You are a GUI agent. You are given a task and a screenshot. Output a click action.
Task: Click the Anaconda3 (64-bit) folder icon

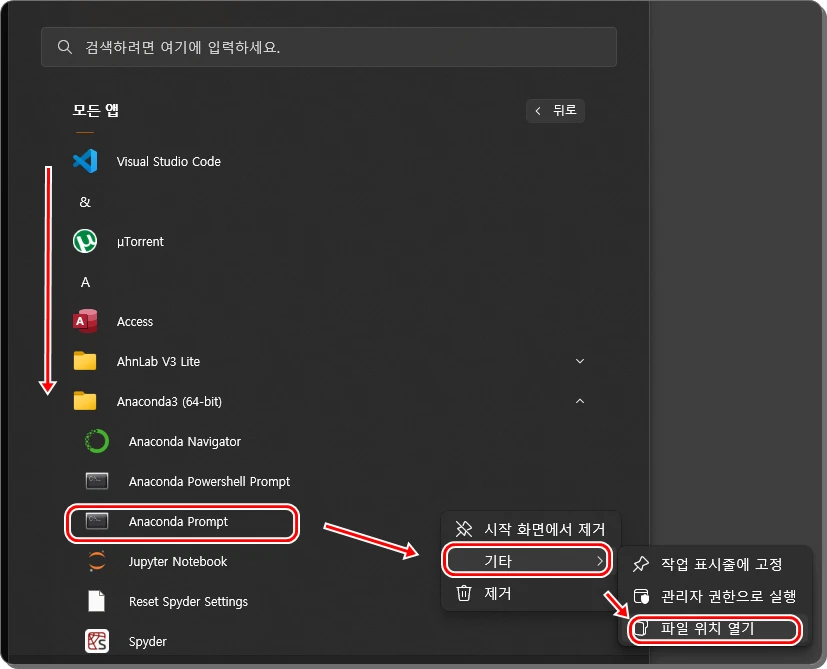pos(85,402)
